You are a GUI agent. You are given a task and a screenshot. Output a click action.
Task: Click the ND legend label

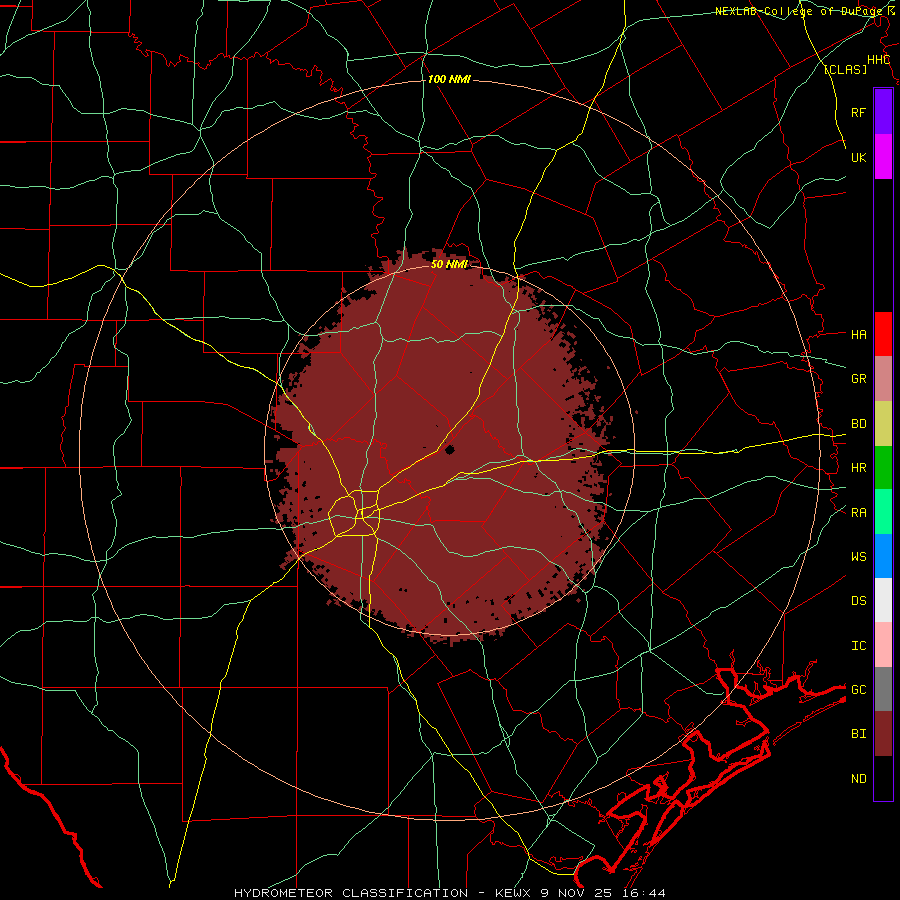[859, 779]
